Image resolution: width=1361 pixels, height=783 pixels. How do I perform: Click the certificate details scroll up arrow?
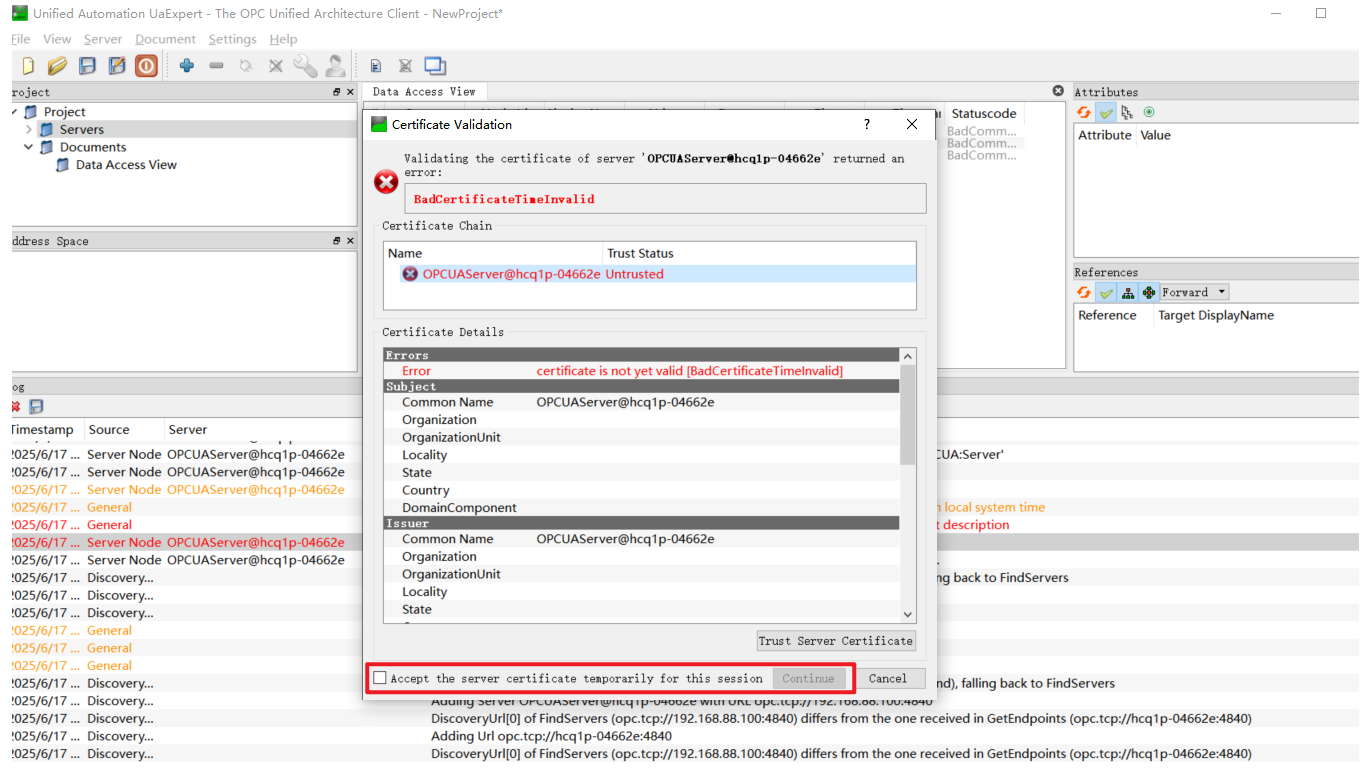pyautogui.click(x=908, y=356)
